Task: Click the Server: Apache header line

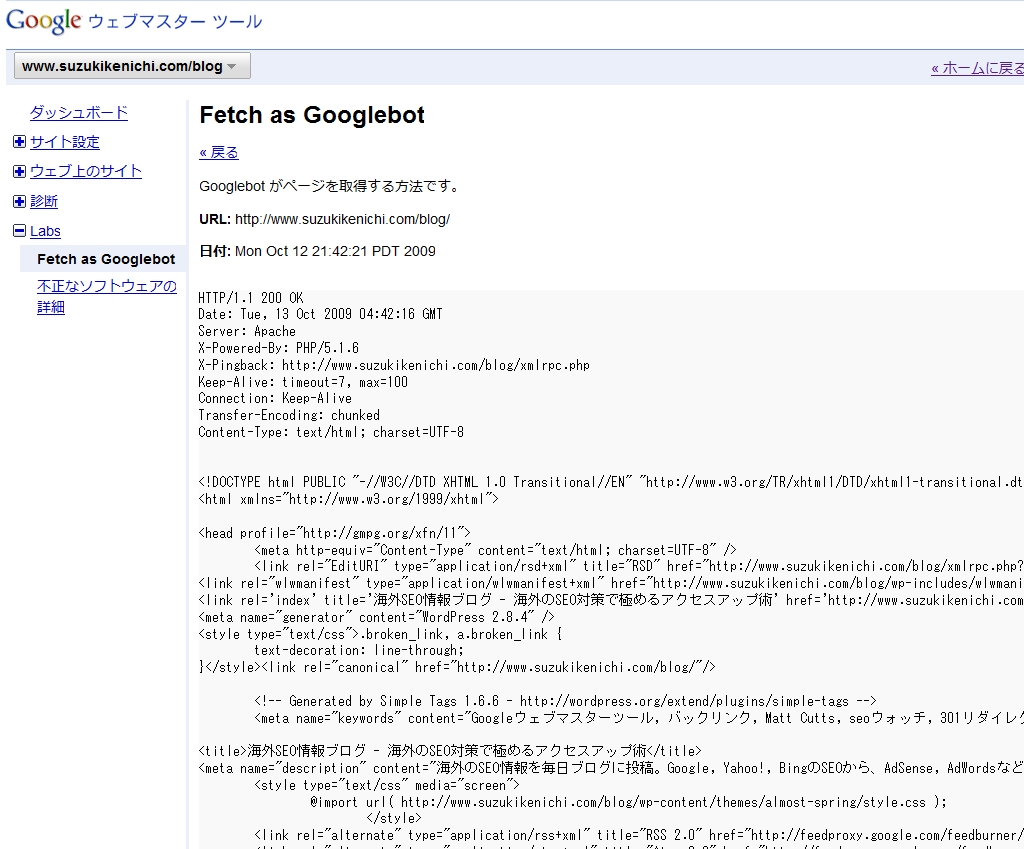Action: click(x=247, y=331)
